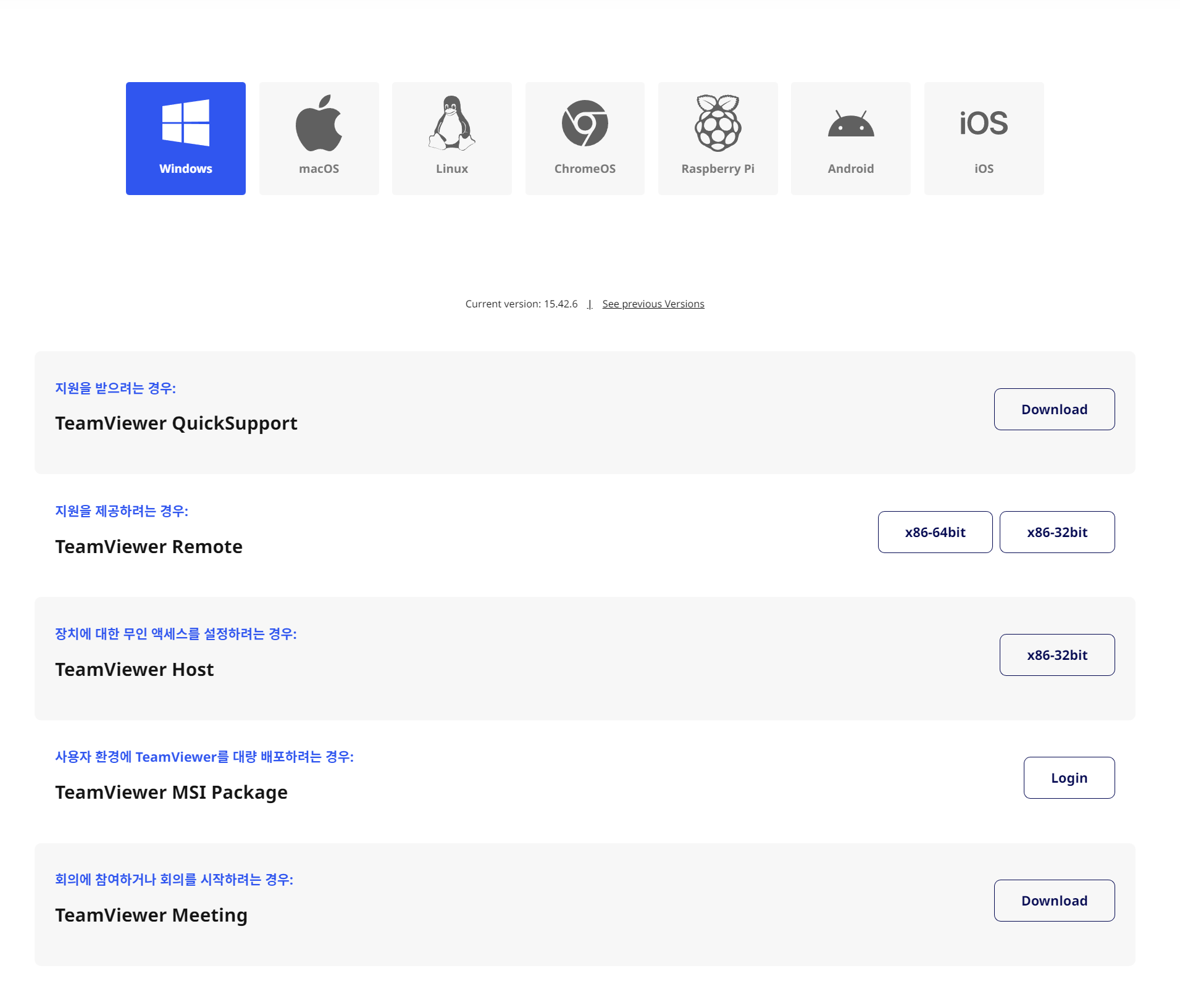This screenshot has width=1180, height=1008.
Task: Download TeamViewer Host x86-32bit
Action: coord(1057,655)
